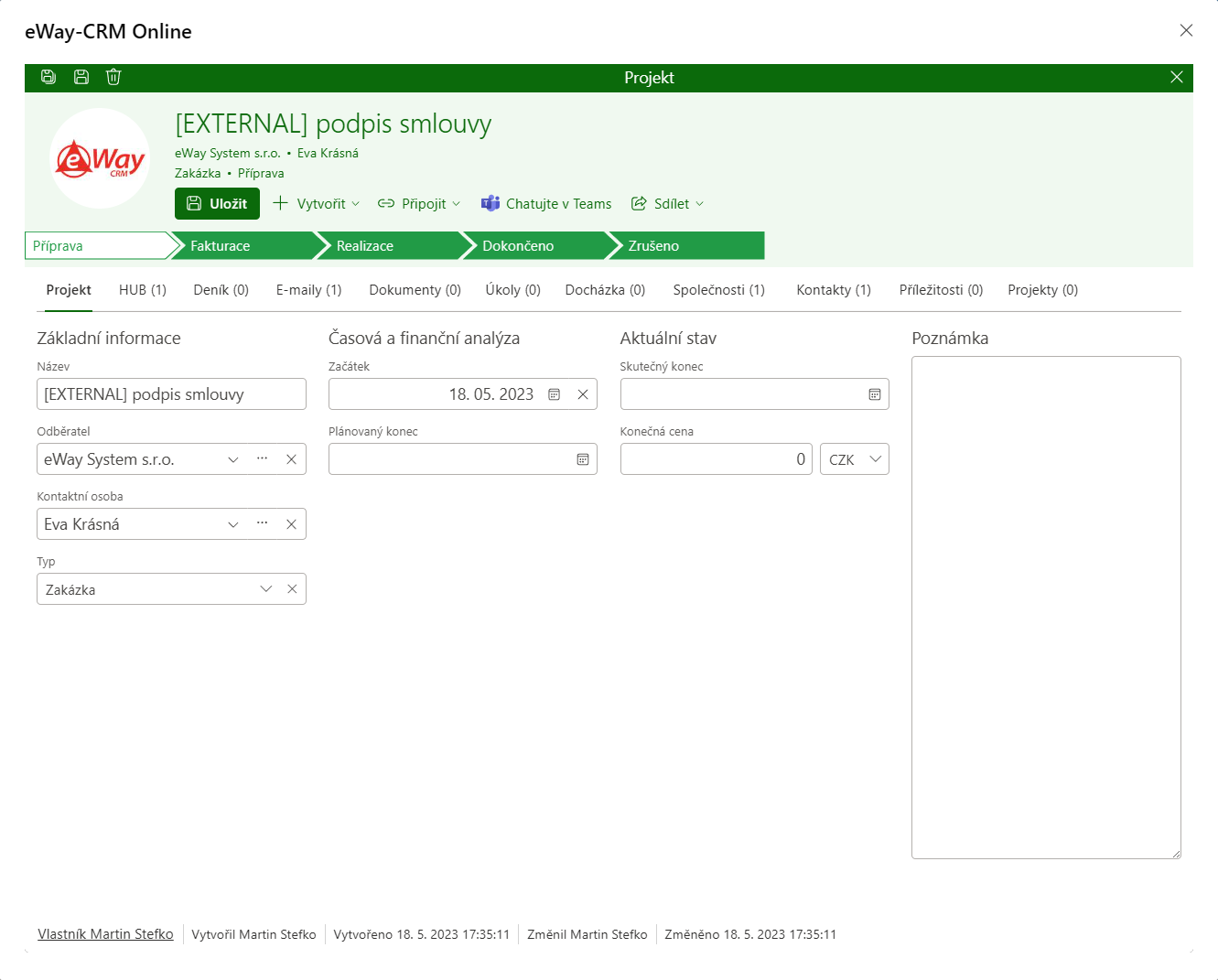Click the green Uložit button
Image resolution: width=1218 pixels, height=980 pixels.
click(217, 203)
